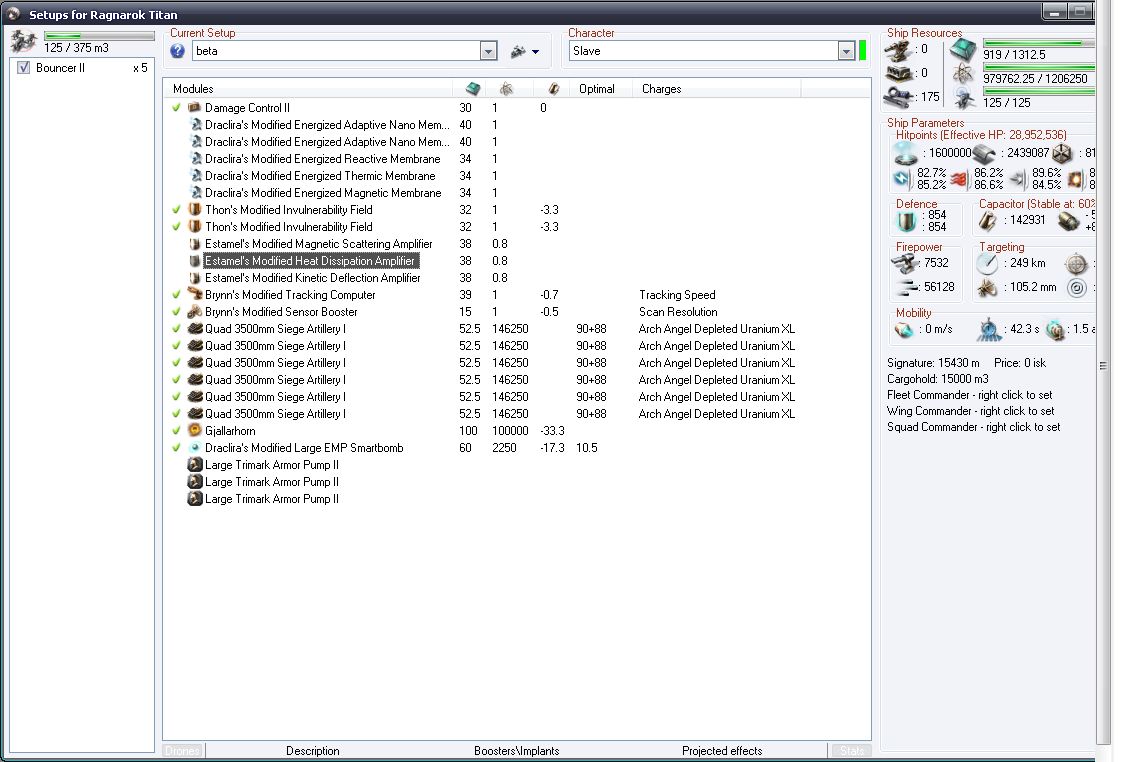Click the capacitor column header icon
The image size is (1143, 762).
tap(553, 89)
